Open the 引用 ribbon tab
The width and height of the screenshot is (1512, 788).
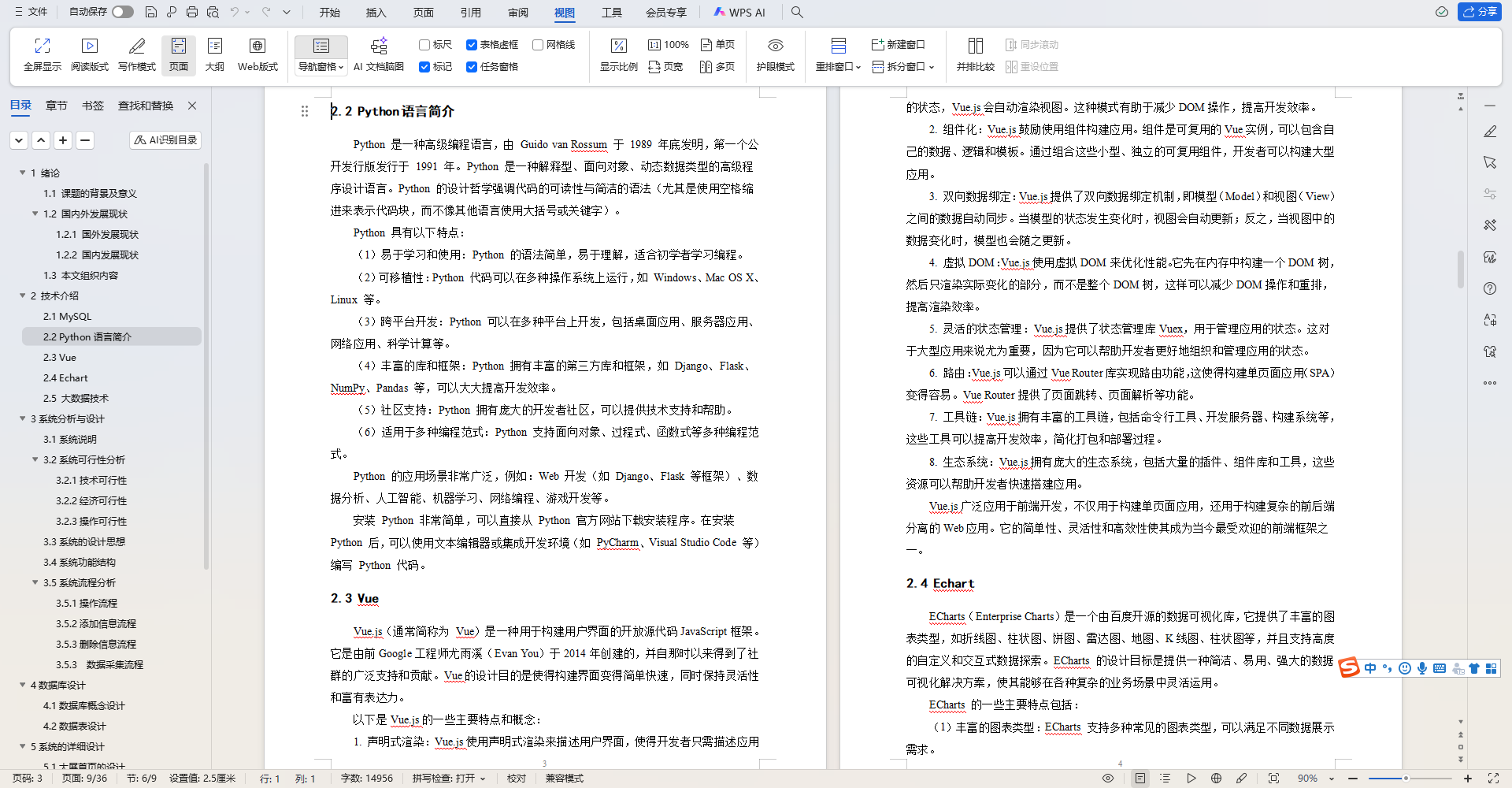coord(471,13)
